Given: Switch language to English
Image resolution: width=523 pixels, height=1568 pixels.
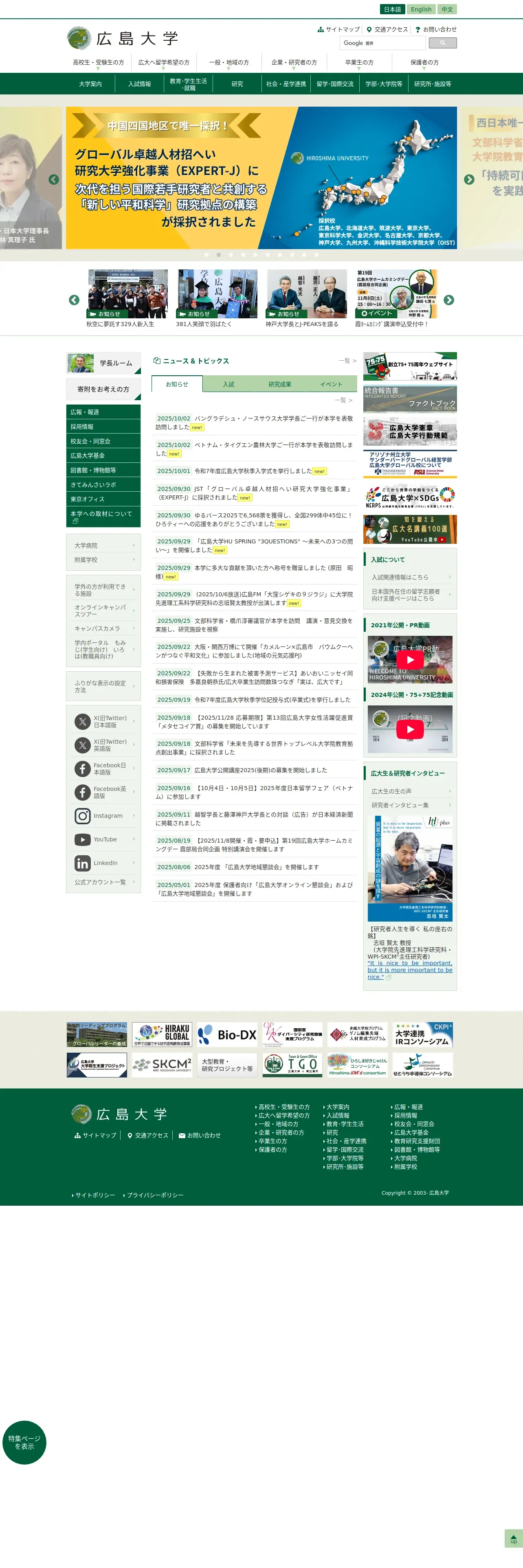Looking at the screenshot, I should [421, 9].
